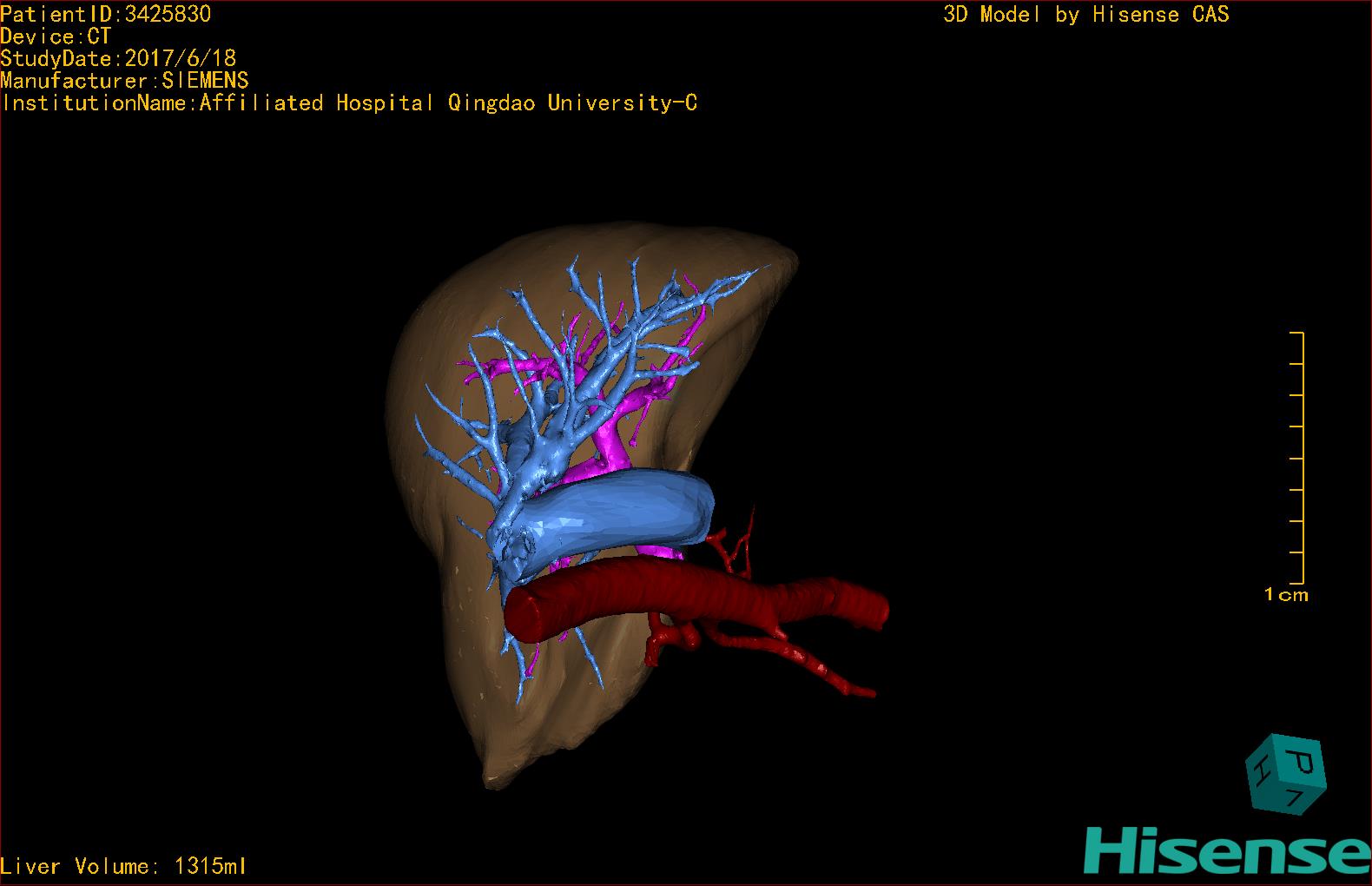Click the Liver Volume 1315ml readout
The height and width of the screenshot is (886, 1372).
click(x=123, y=866)
